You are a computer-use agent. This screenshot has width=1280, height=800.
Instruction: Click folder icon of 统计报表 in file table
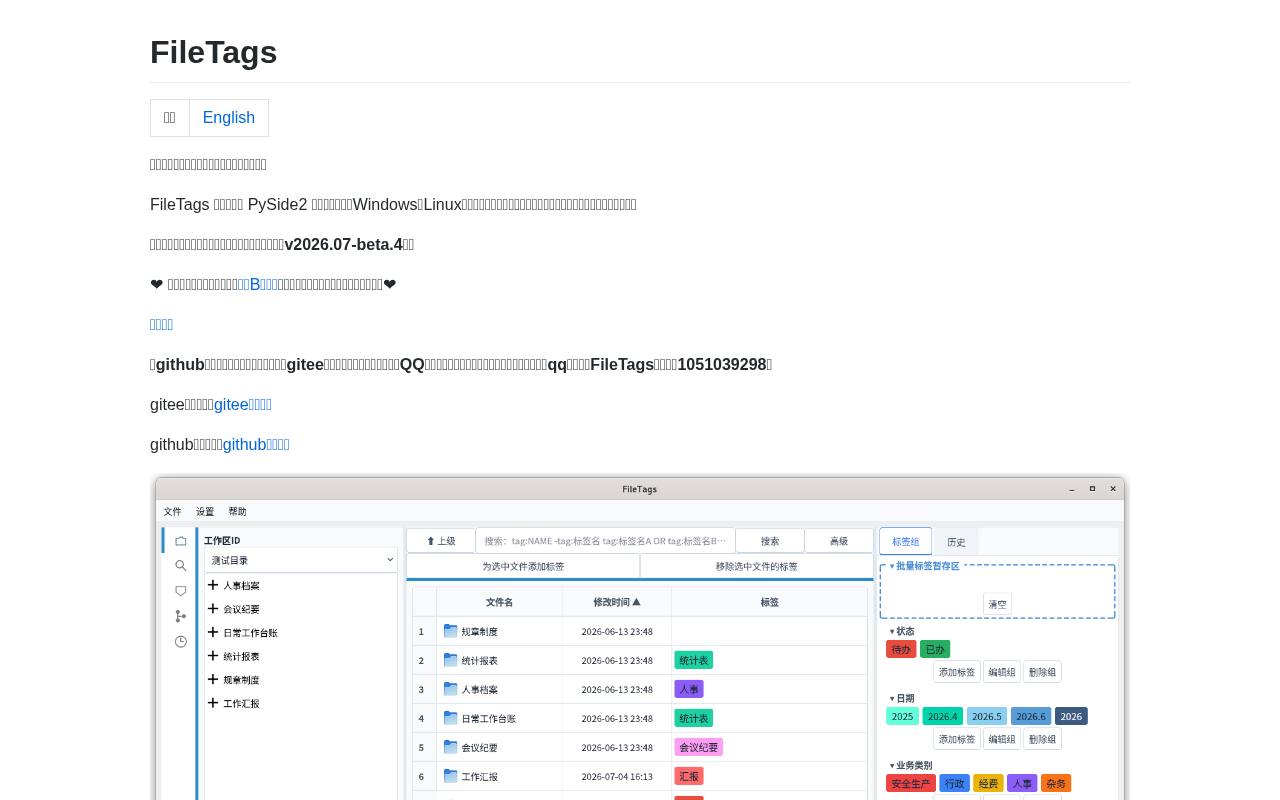pos(450,660)
